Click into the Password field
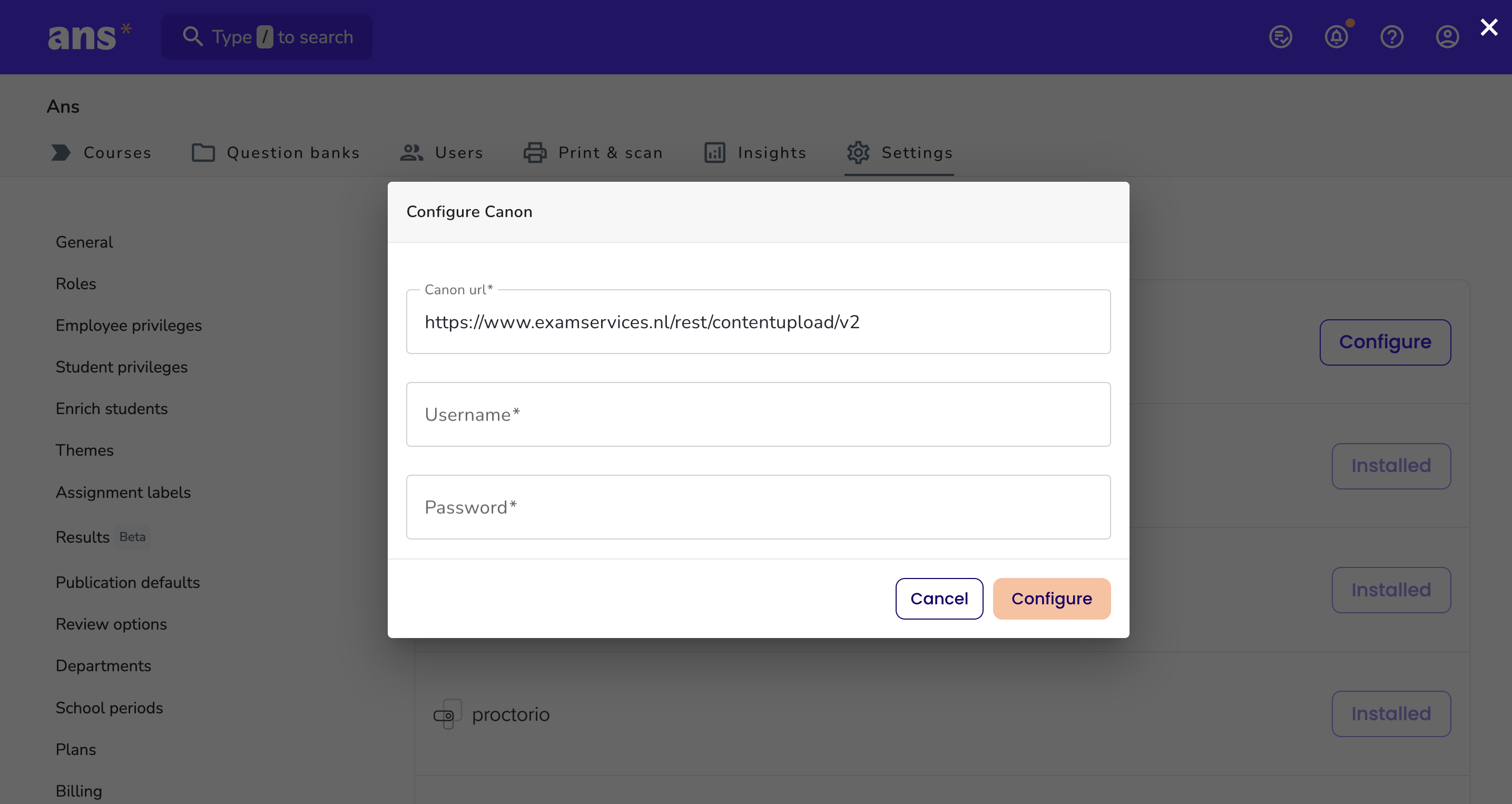The height and width of the screenshot is (804, 1512). [758, 507]
